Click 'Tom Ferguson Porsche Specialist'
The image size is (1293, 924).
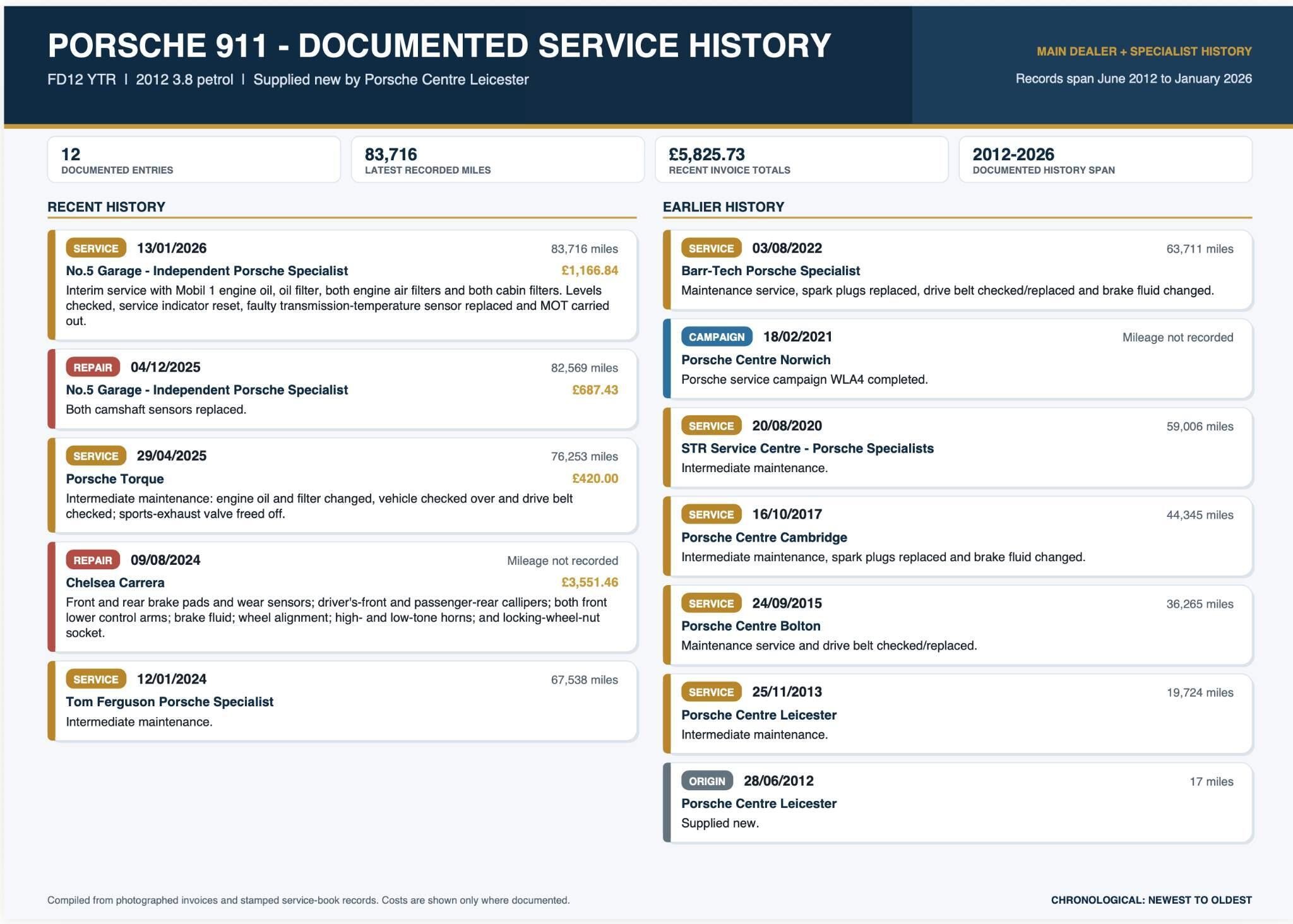click(170, 702)
